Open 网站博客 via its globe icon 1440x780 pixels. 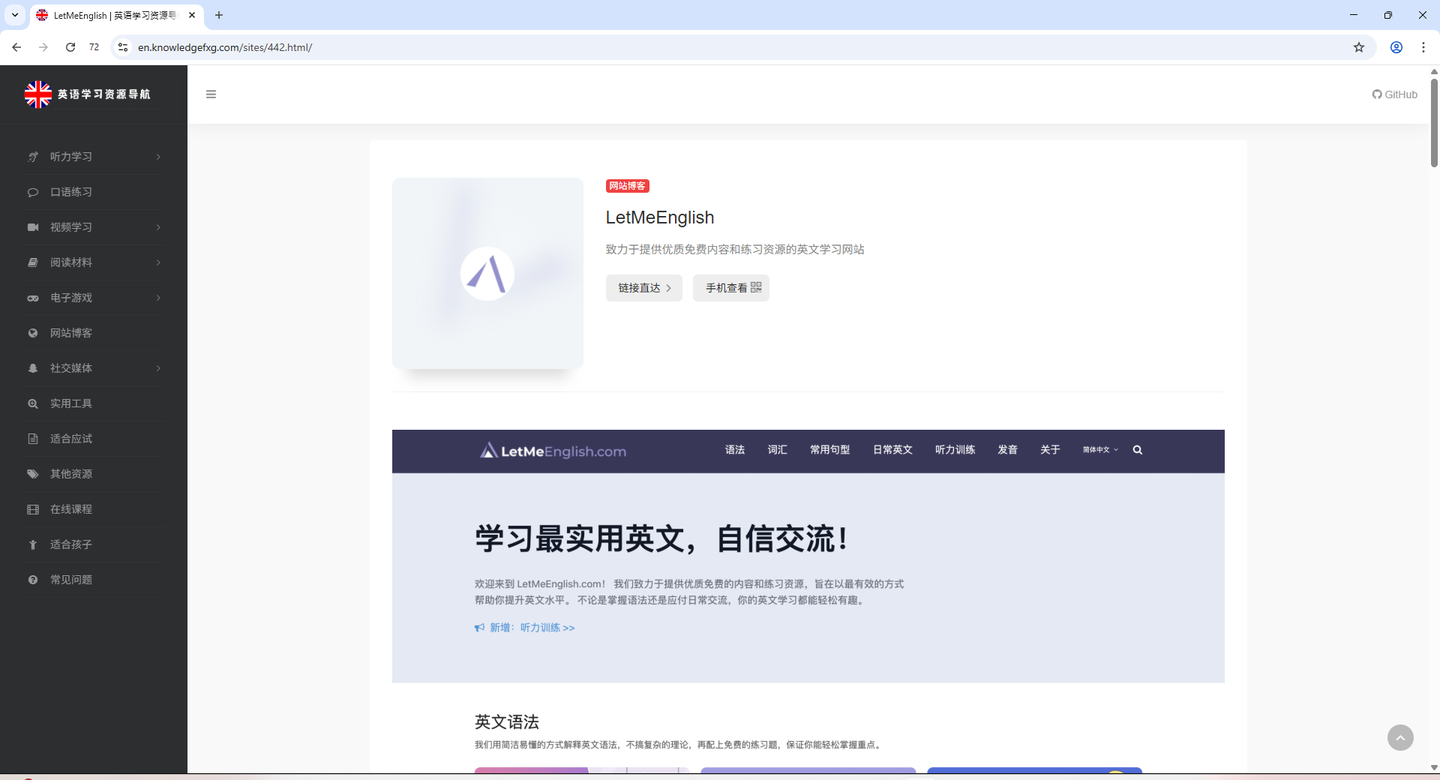pos(33,333)
